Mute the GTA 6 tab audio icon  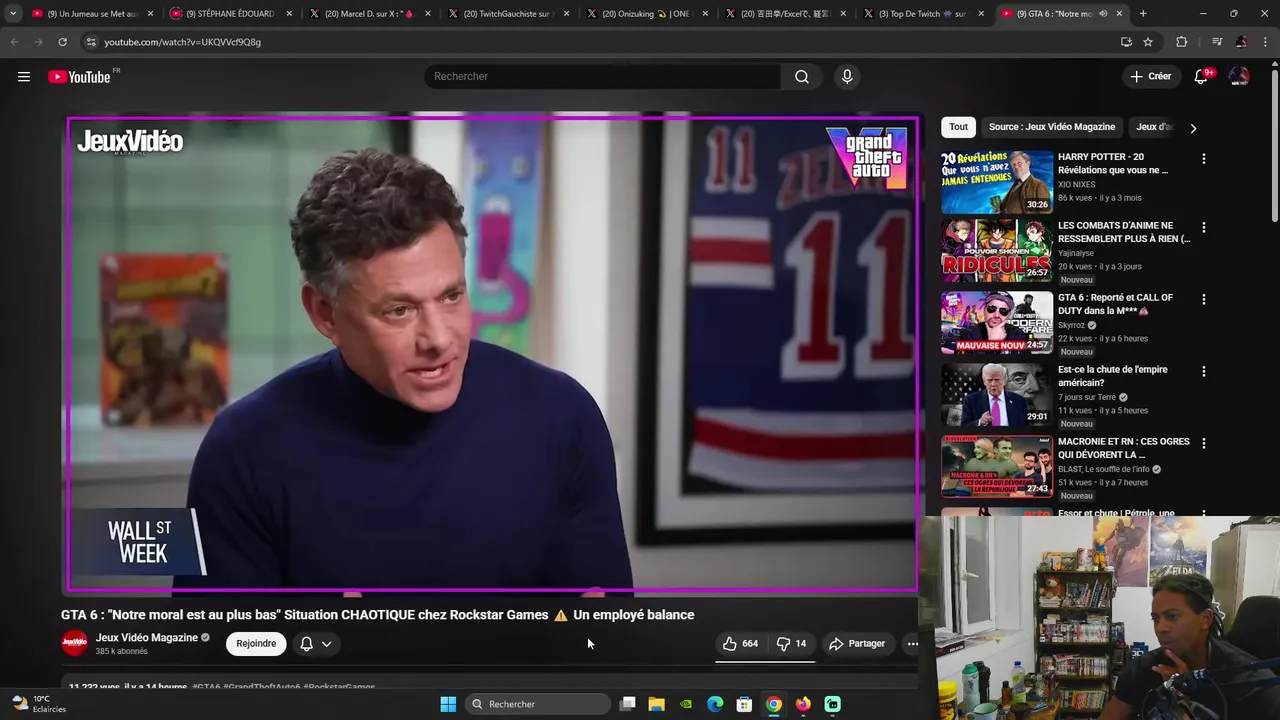pyautogui.click(x=1103, y=14)
